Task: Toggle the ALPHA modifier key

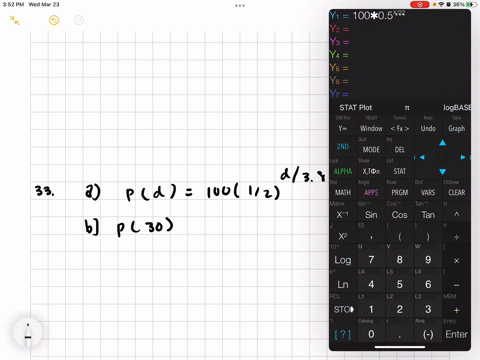Action: coord(343,171)
